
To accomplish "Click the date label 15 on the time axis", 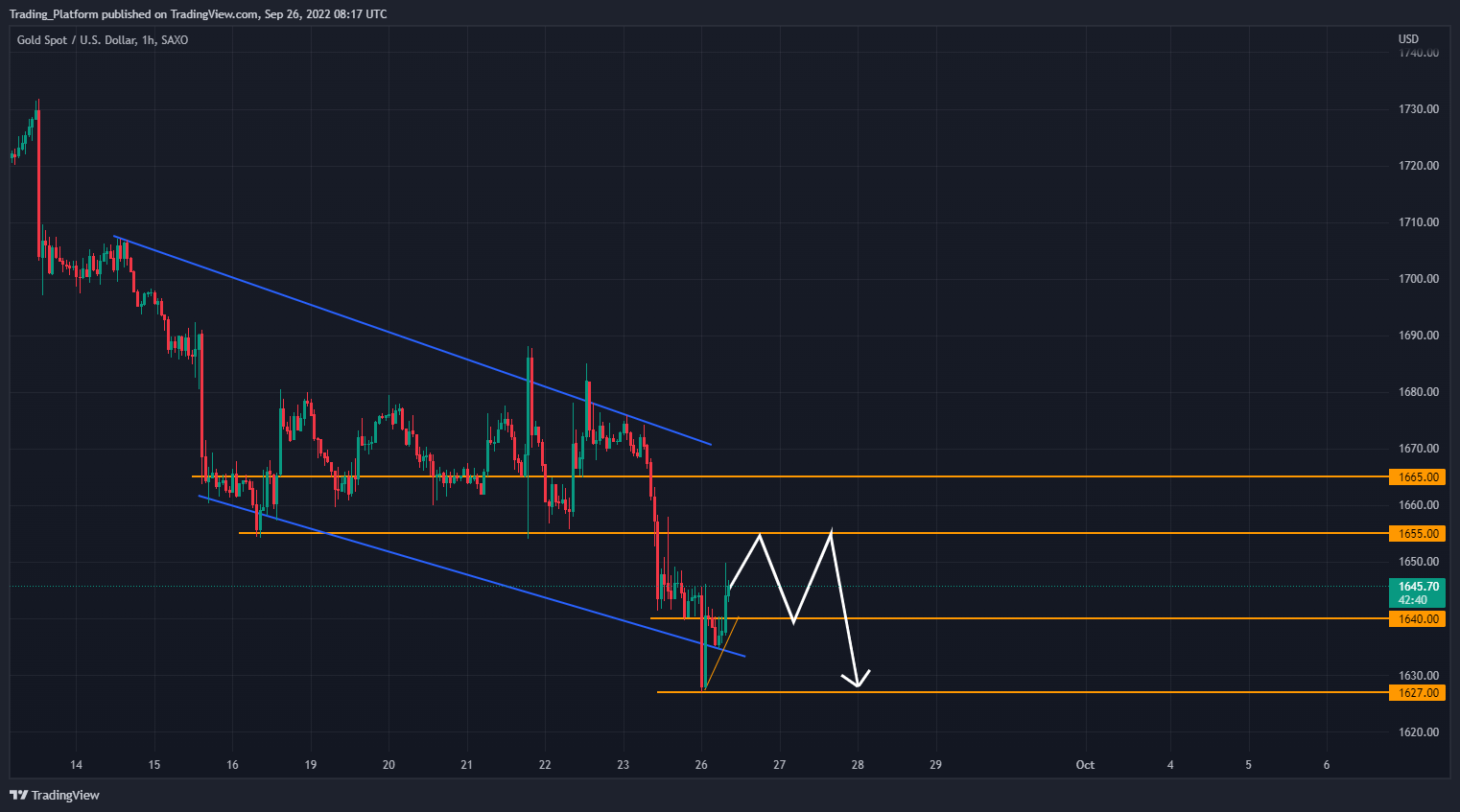I will click(x=154, y=765).
